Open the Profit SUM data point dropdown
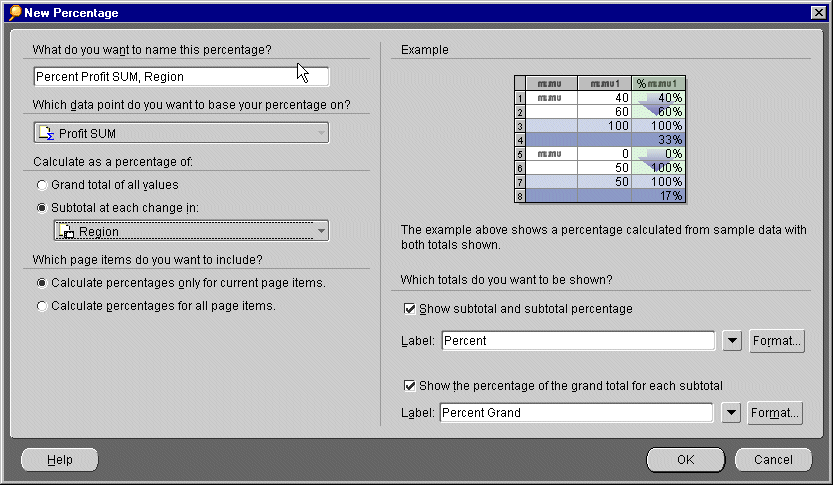The width and height of the screenshot is (833, 485). click(320, 133)
